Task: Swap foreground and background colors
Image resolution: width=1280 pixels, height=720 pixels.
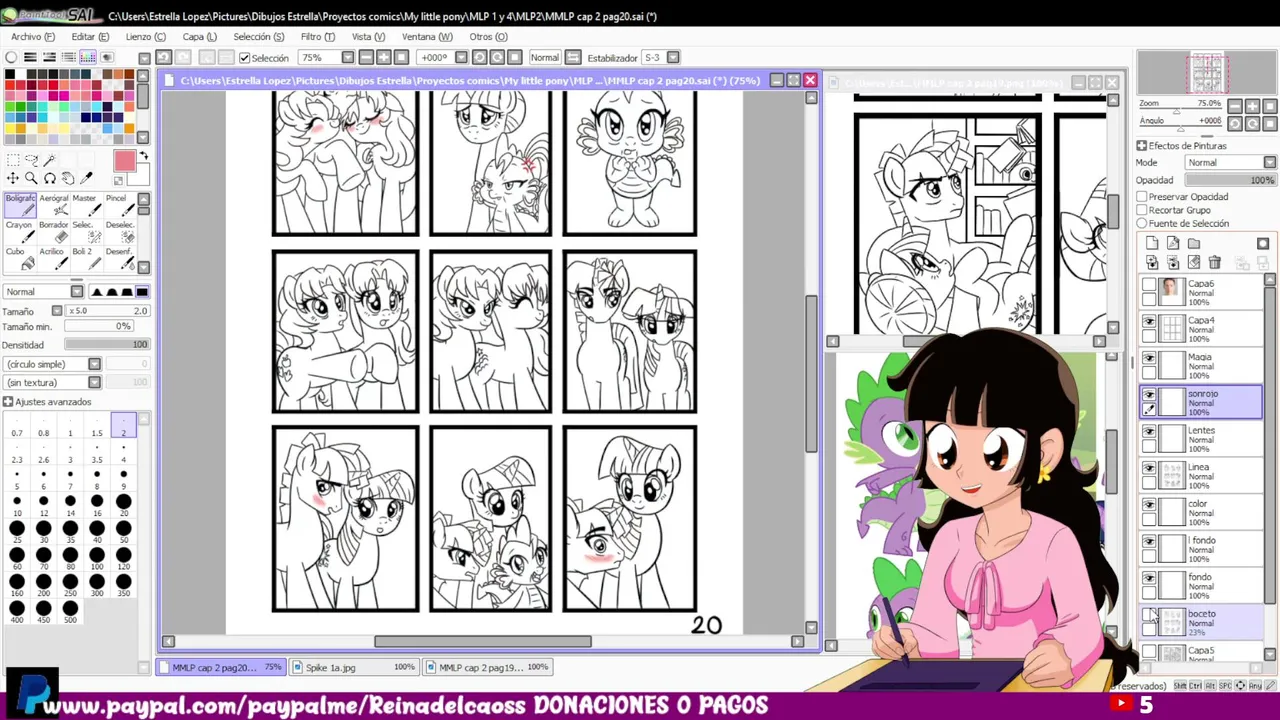Action: pos(143,157)
